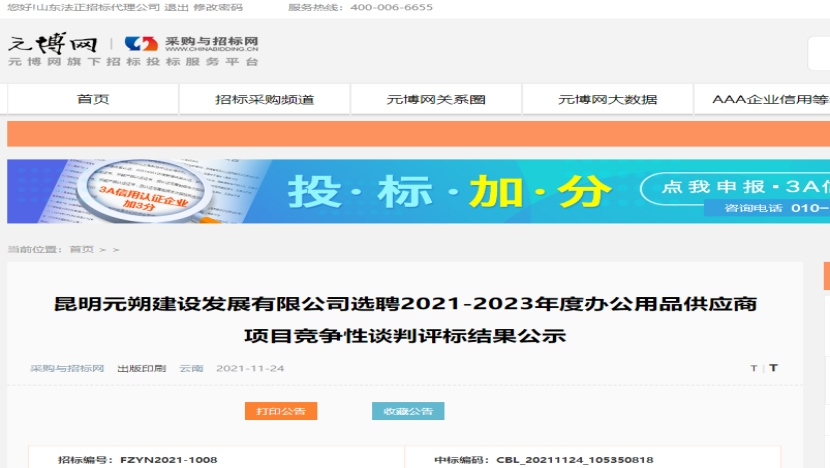Viewport: 830px width, 468px height.
Task: Click the 云南 region link
Action: tap(191, 368)
